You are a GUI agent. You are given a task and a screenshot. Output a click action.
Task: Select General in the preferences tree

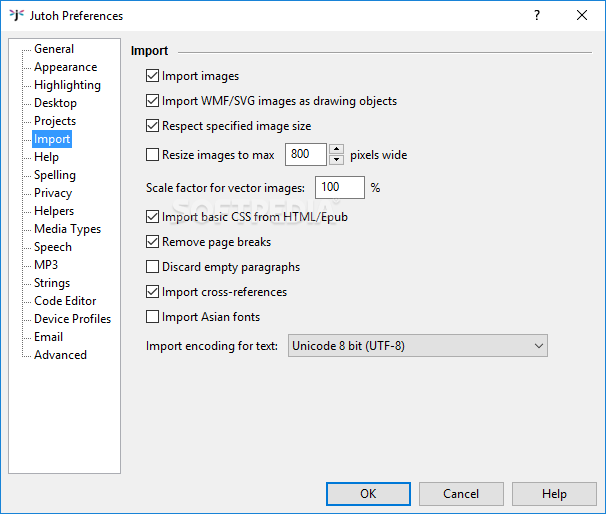(54, 49)
